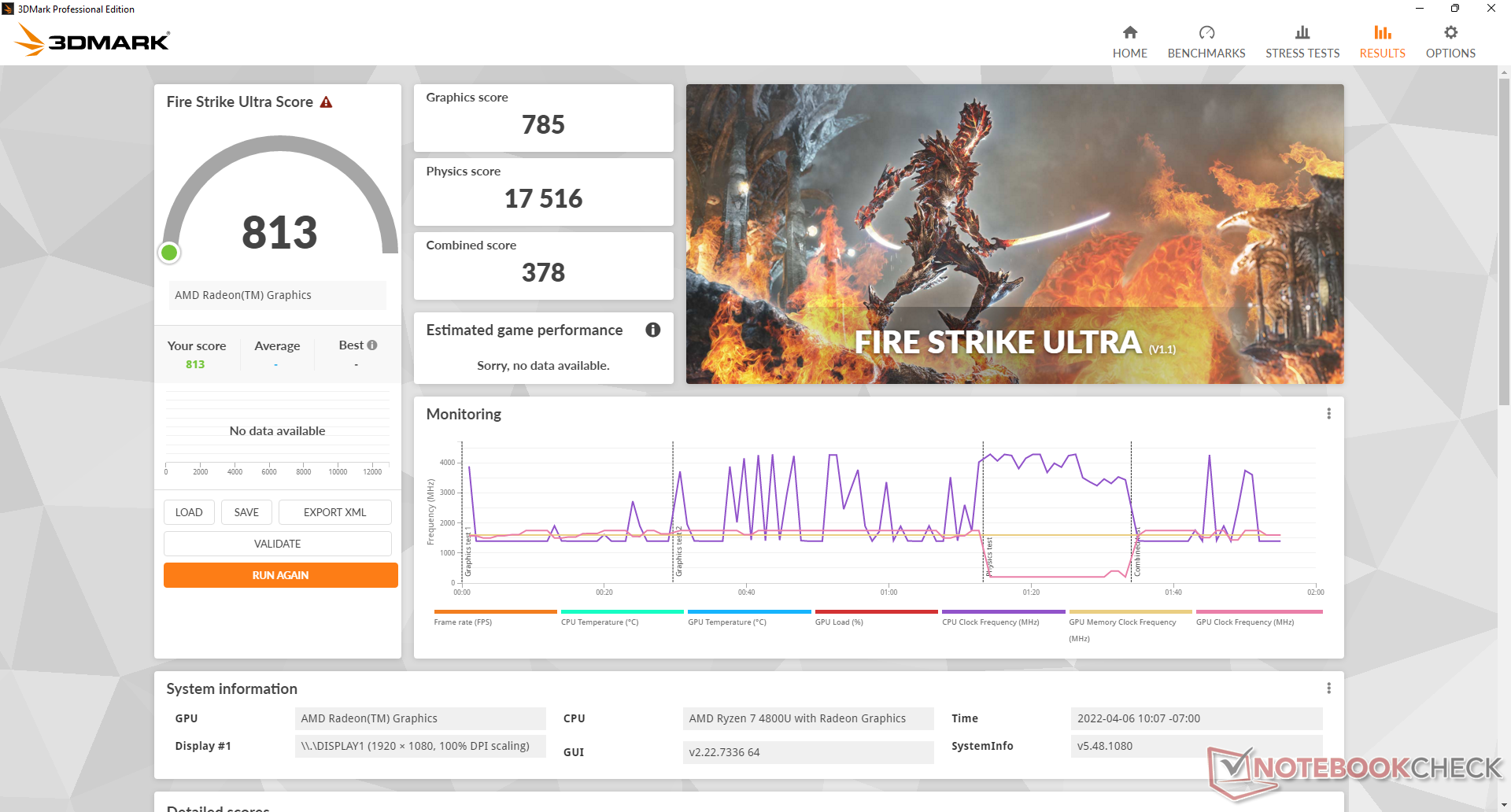Open the Results tab
1511x812 pixels.
[1382, 42]
